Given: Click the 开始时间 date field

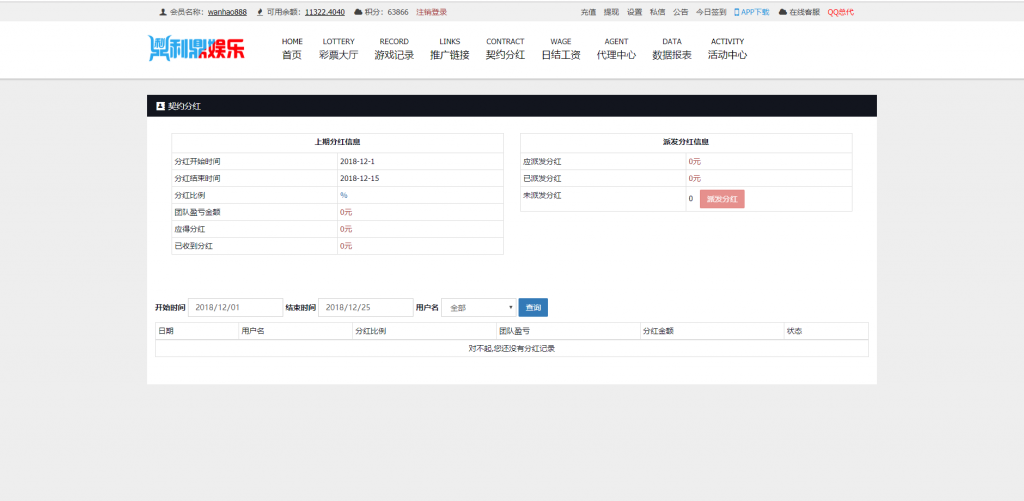Looking at the screenshot, I should click(x=235, y=308).
